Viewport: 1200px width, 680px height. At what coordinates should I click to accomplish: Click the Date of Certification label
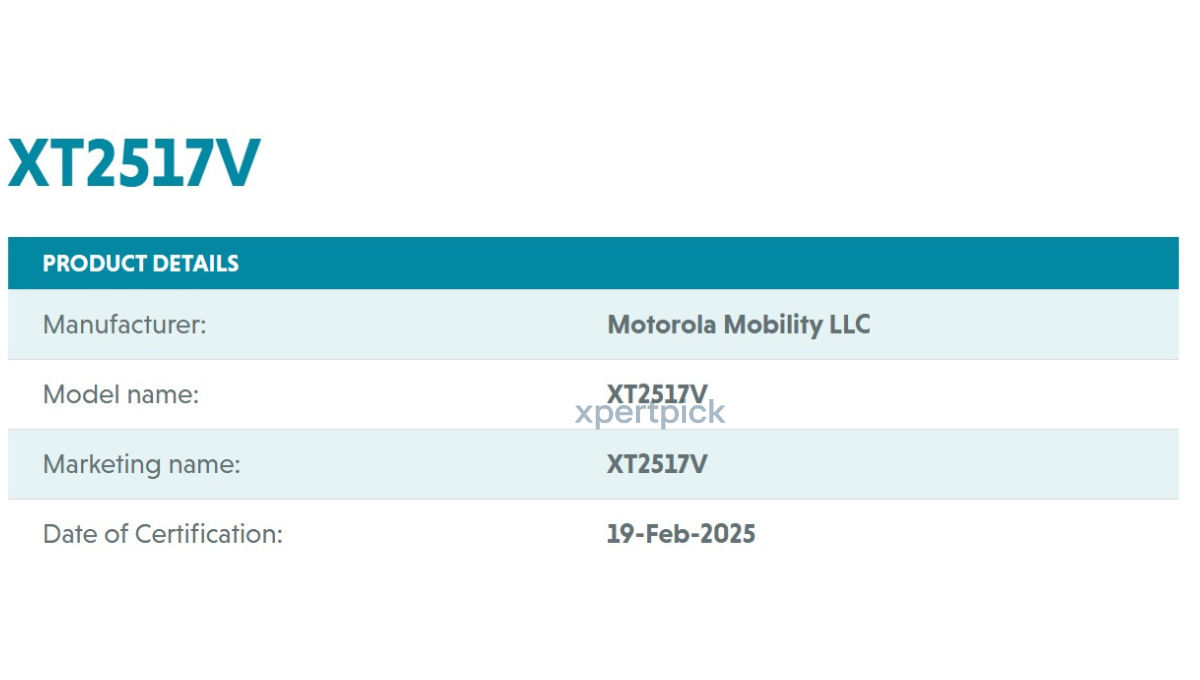[x=163, y=534]
